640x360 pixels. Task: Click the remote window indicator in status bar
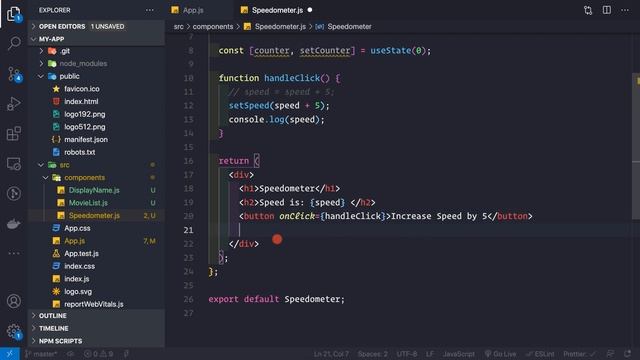tap(10, 353)
